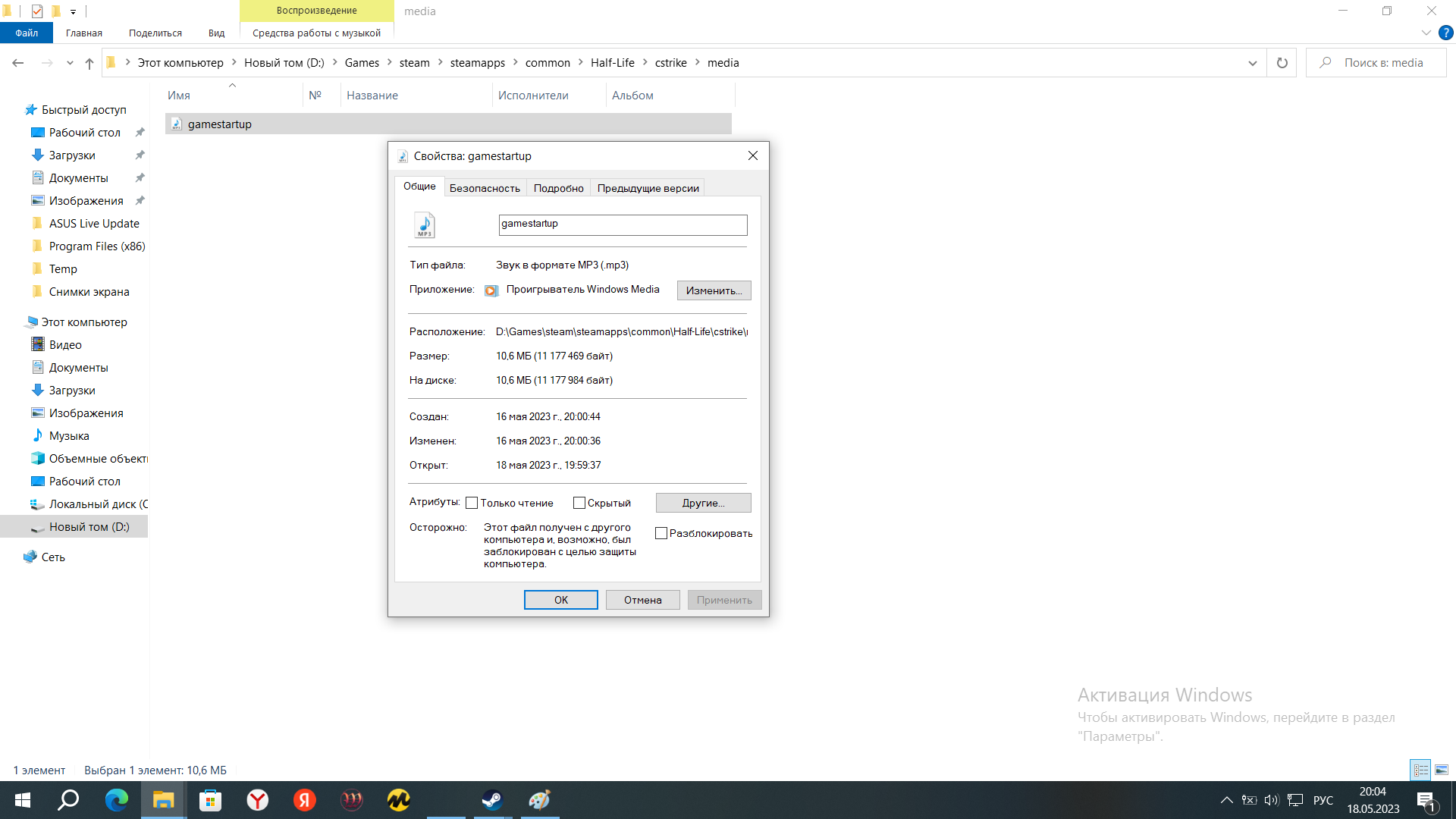This screenshot has height=819, width=1456.
Task: Click the volume icon in system tray
Action: (x=1272, y=800)
